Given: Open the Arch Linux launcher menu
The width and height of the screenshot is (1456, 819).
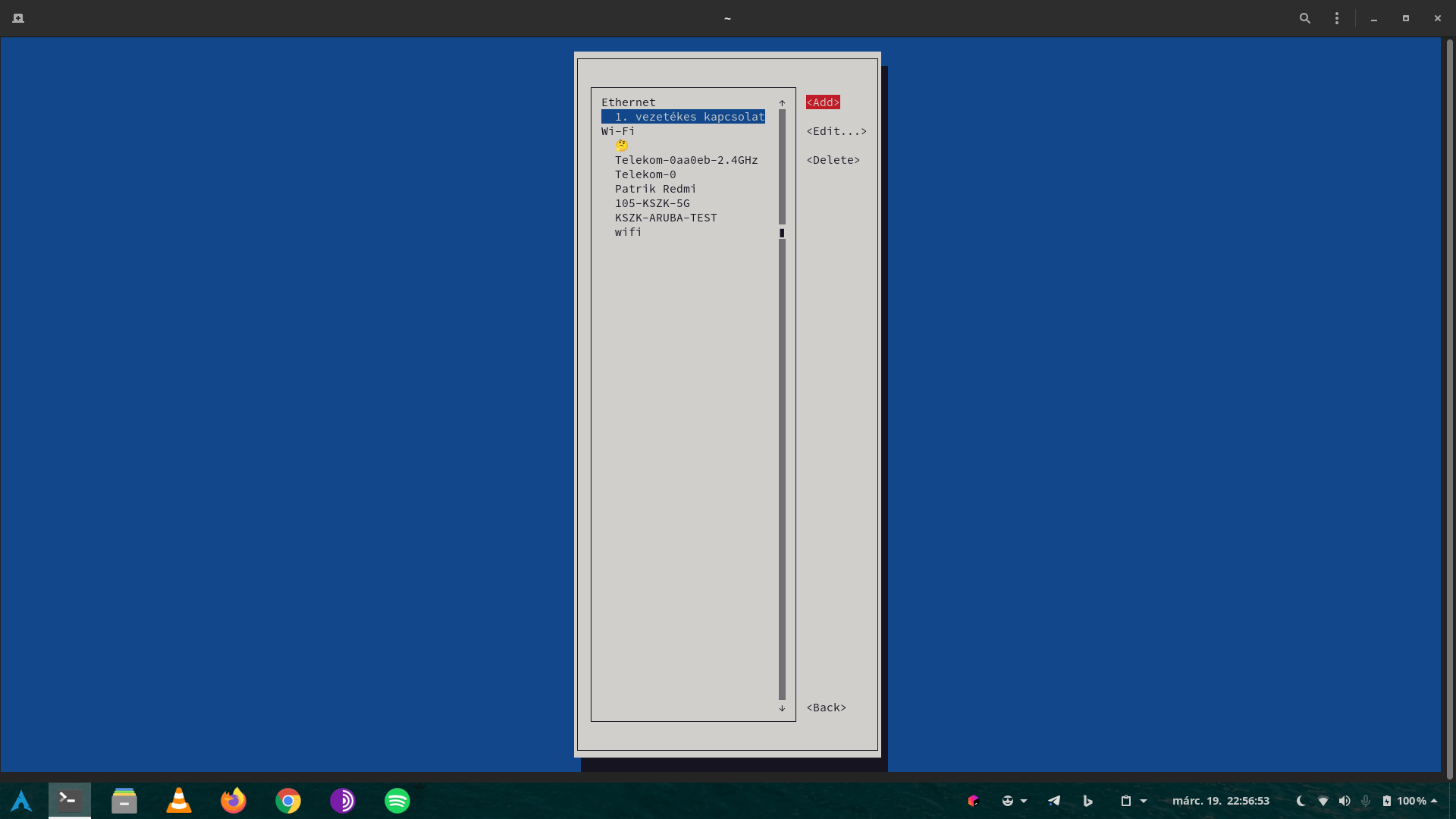Looking at the screenshot, I should coord(21,801).
